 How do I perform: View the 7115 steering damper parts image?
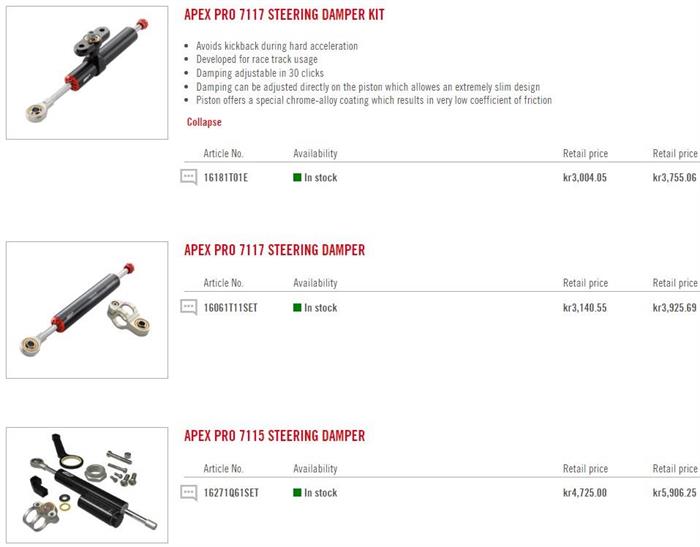click(x=87, y=485)
